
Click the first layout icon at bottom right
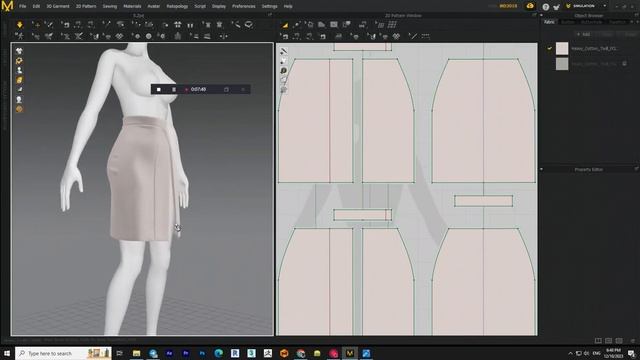(x=598, y=340)
